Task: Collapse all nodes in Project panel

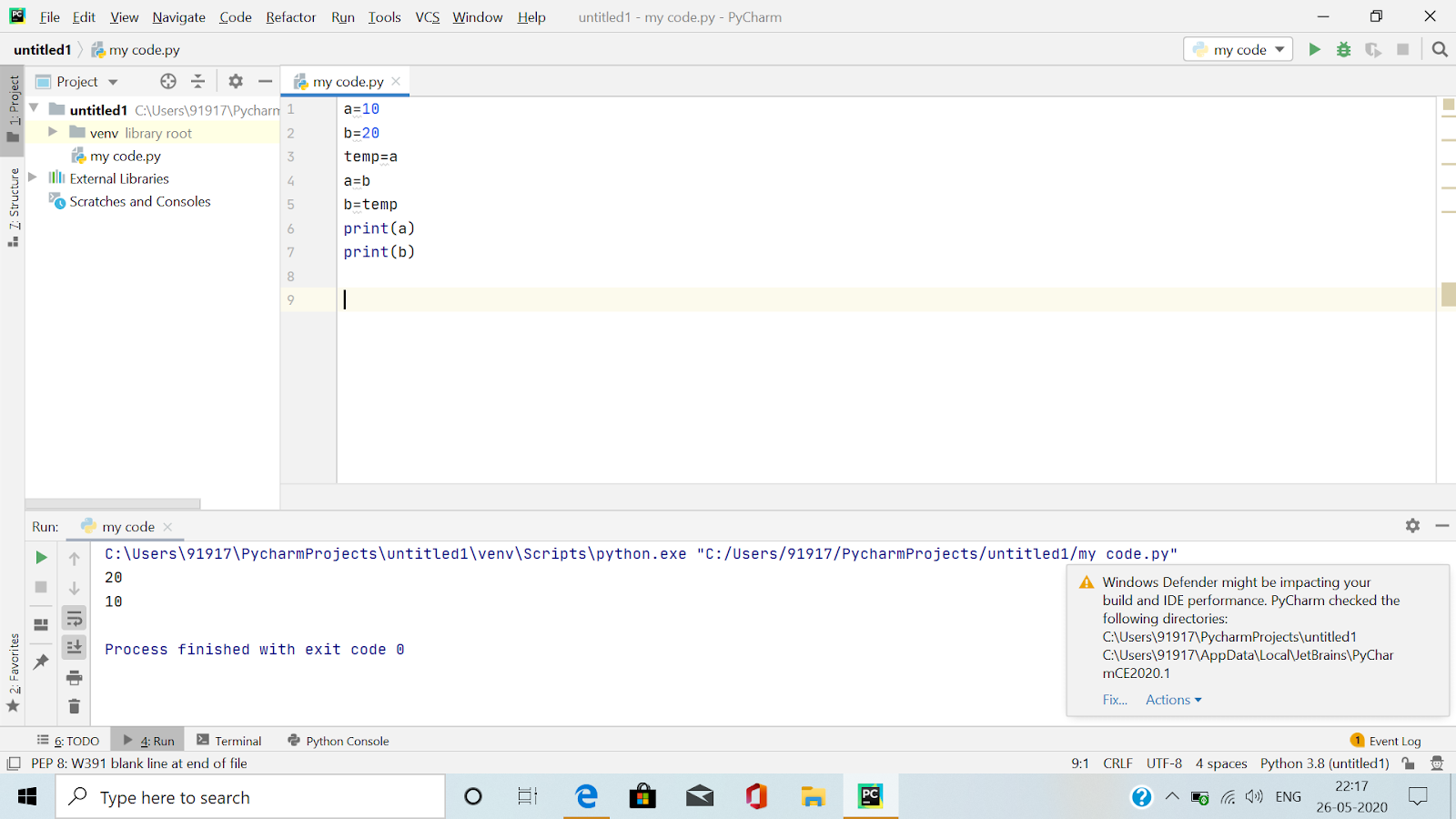Action: 197,81
